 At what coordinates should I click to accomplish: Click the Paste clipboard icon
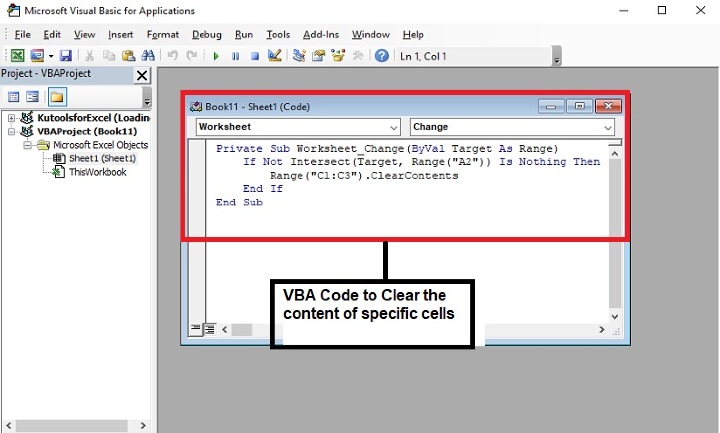(x=128, y=56)
